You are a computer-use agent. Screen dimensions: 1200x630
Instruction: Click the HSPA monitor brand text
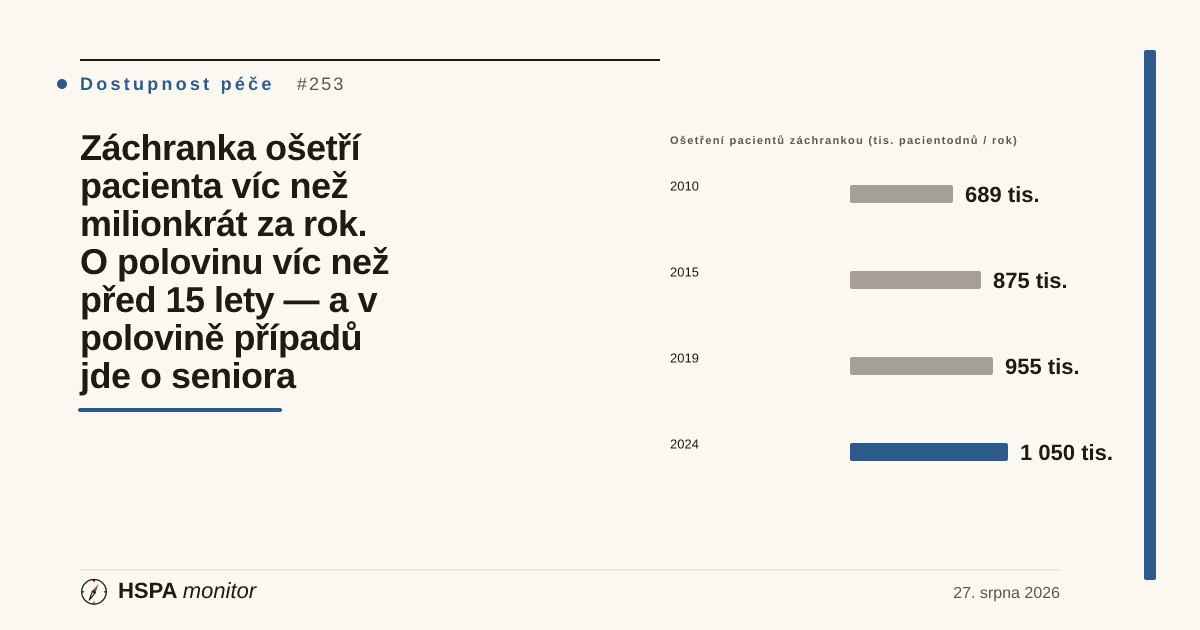[x=187, y=591]
